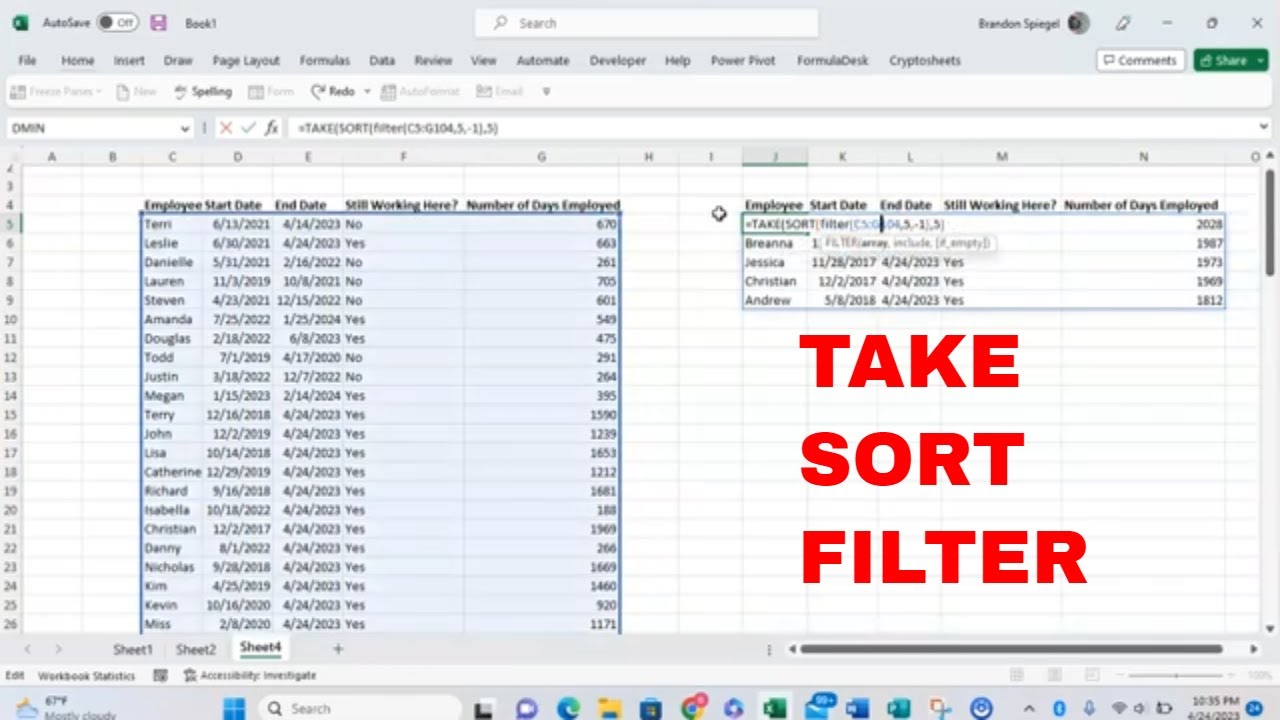Click the cell containing Christian in column J
Image resolution: width=1280 pixels, height=720 pixels.
(774, 281)
